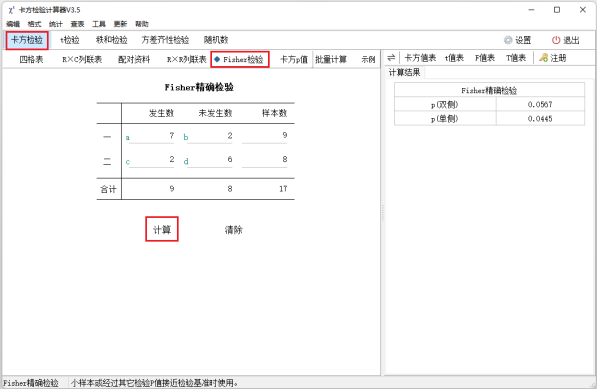Image resolution: width=597 pixels, height=390 pixels.
Task: Click the 计算 button
Action: [x=162, y=229]
